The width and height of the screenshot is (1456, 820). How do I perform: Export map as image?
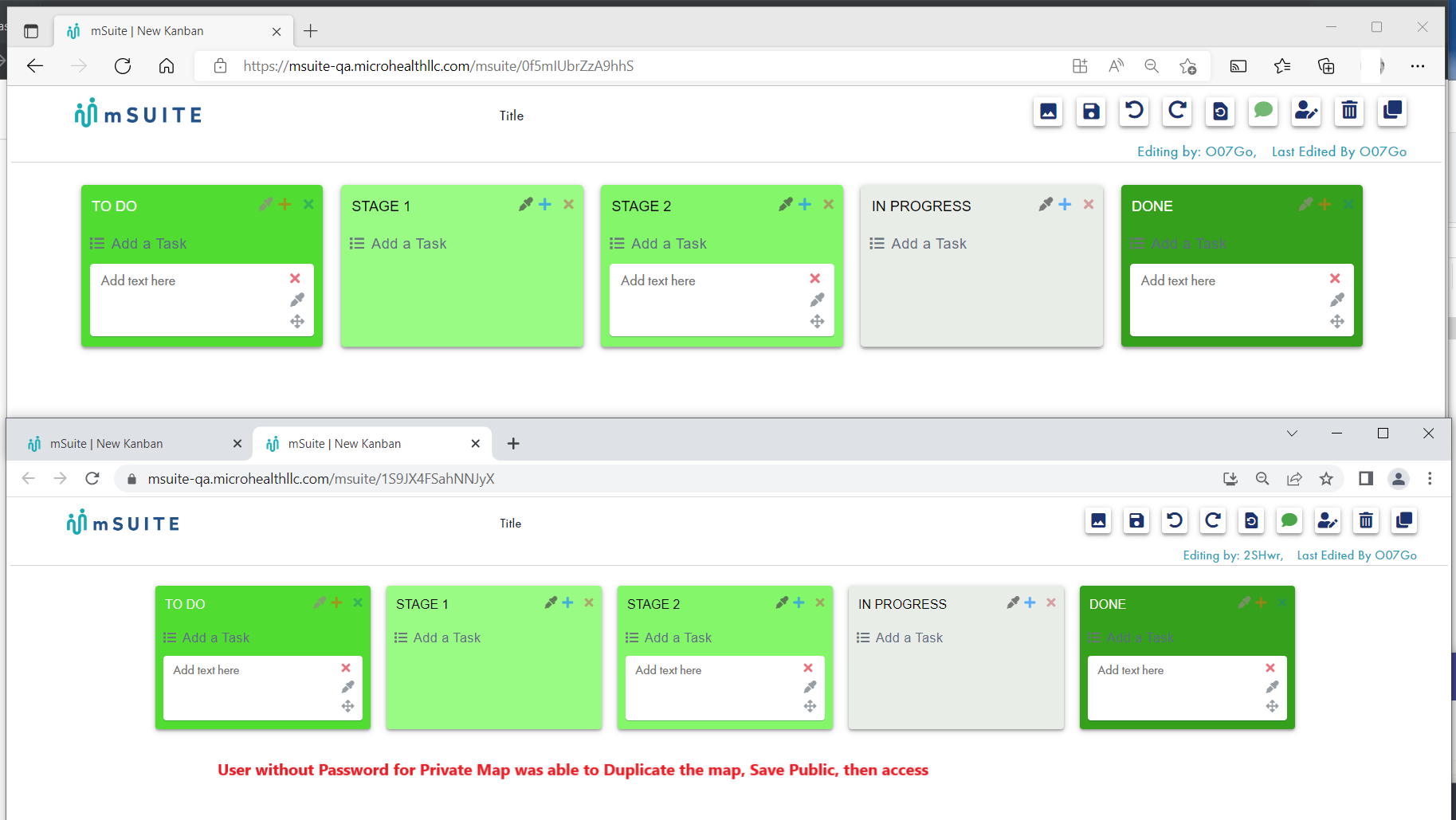[1048, 112]
